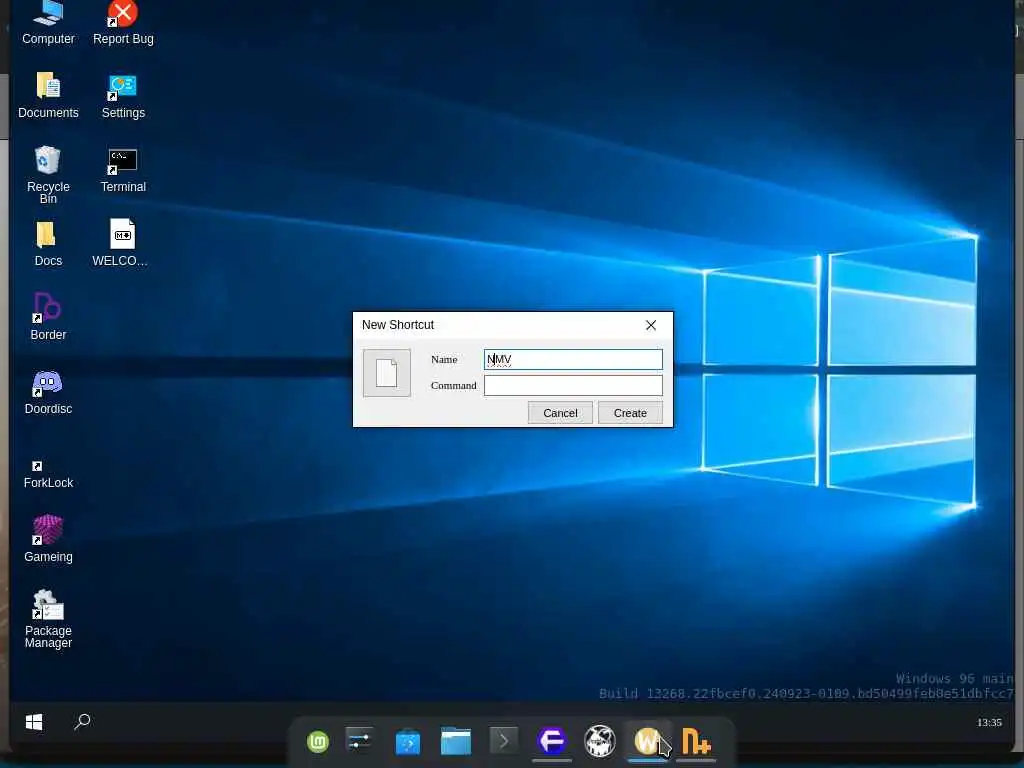
Task: Open the file explorer dock icon
Action: 456,741
